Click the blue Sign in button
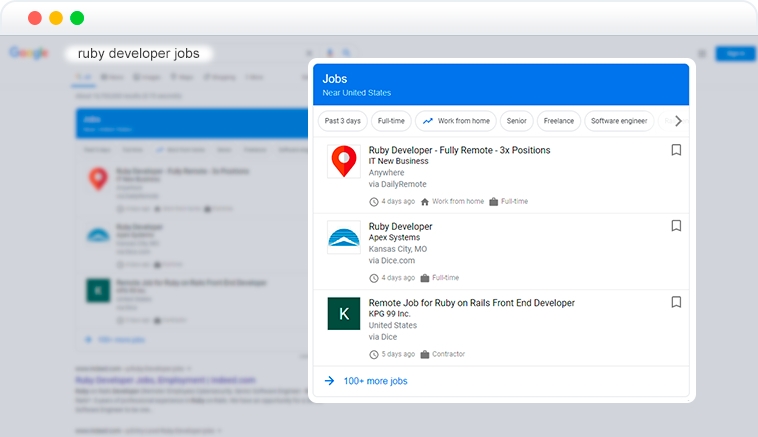 pos(736,54)
